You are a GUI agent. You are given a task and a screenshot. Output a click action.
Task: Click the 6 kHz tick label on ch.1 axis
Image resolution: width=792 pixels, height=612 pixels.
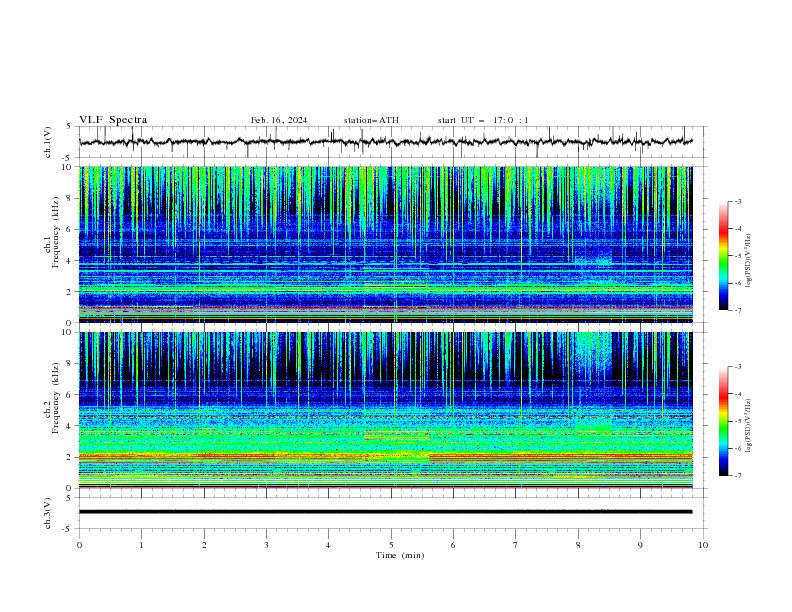pos(70,229)
